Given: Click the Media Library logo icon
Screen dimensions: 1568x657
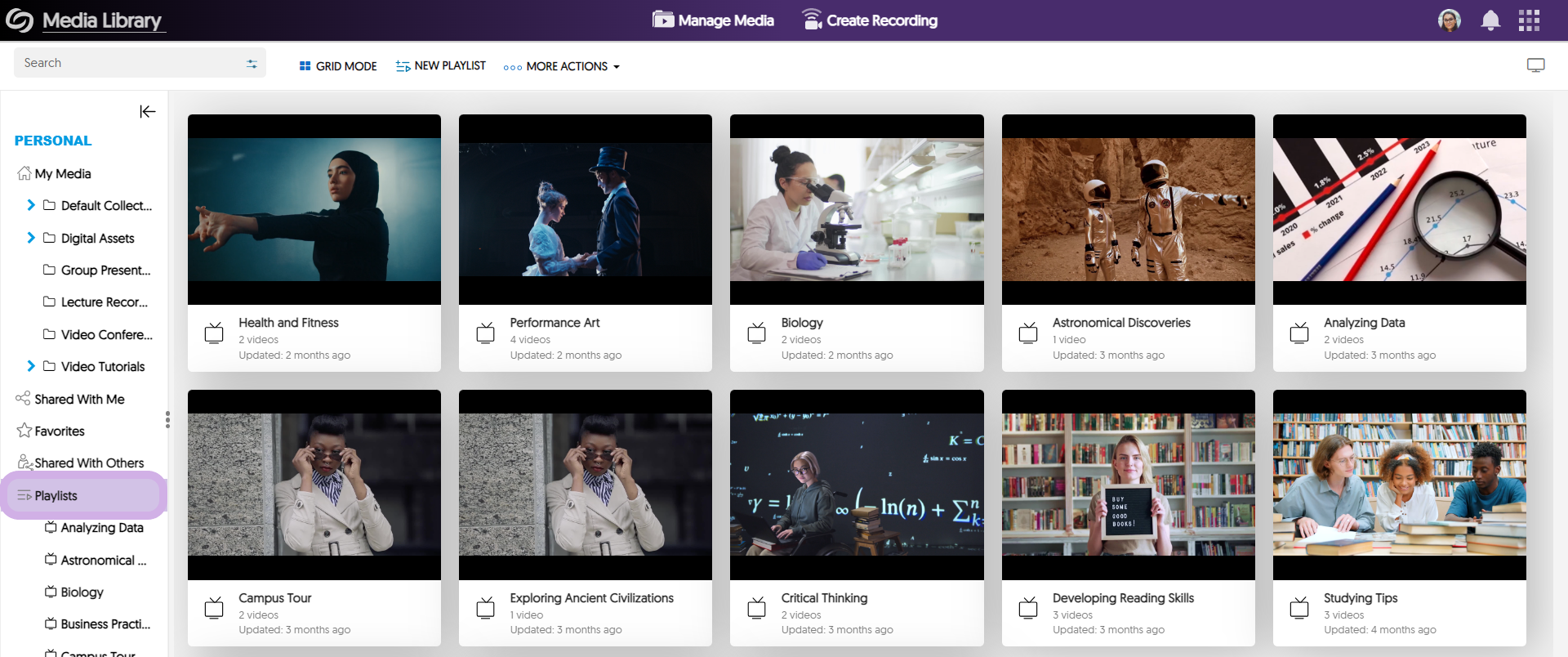Looking at the screenshot, I should point(20,20).
